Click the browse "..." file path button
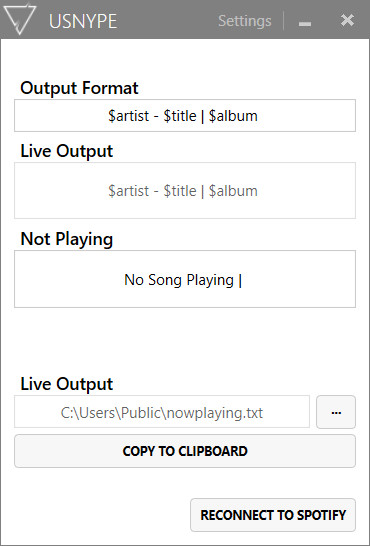 coord(336,412)
